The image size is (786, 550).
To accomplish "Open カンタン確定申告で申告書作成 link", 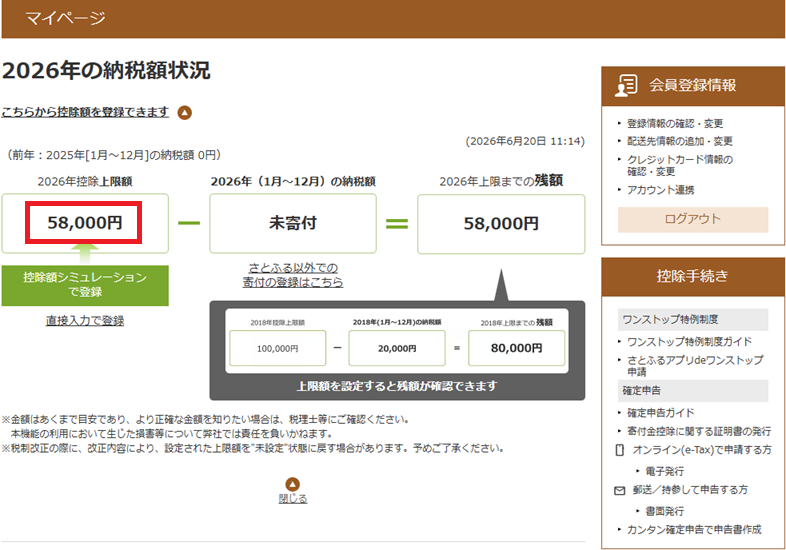I will click(x=694, y=529).
